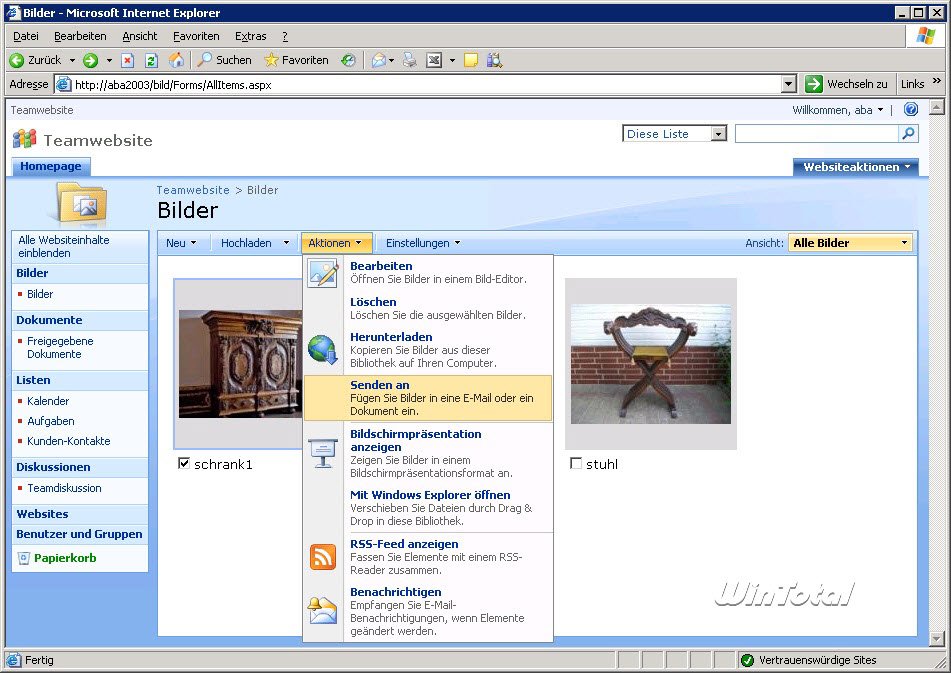The height and width of the screenshot is (673, 951).
Task: Open the Kunden-Kontakte link in sidebar
Action: (68, 441)
